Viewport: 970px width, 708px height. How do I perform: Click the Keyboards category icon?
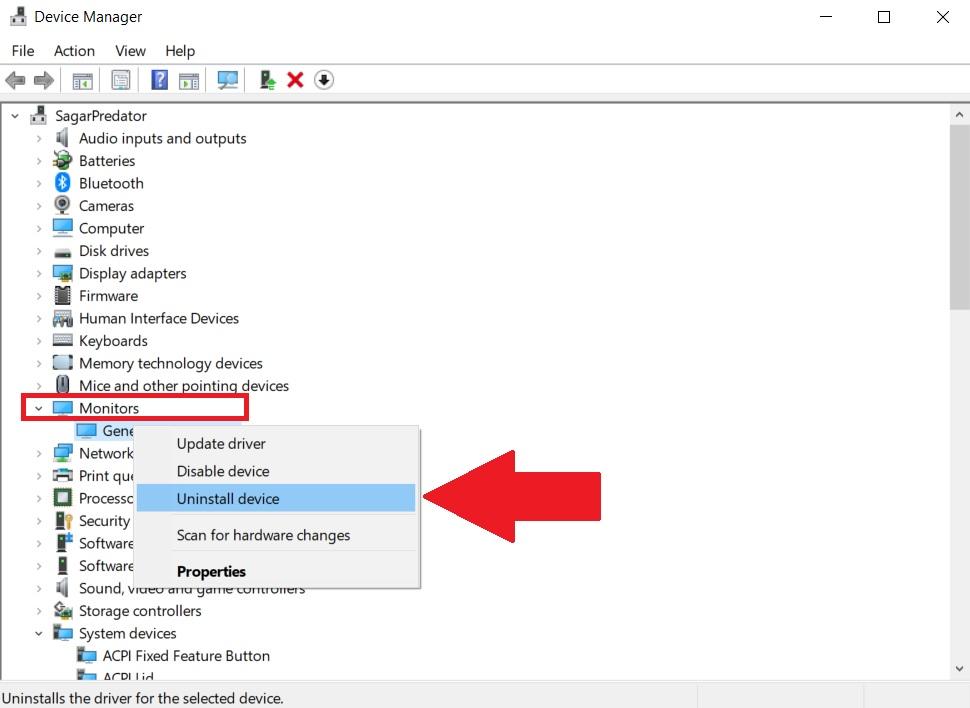coord(62,340)
